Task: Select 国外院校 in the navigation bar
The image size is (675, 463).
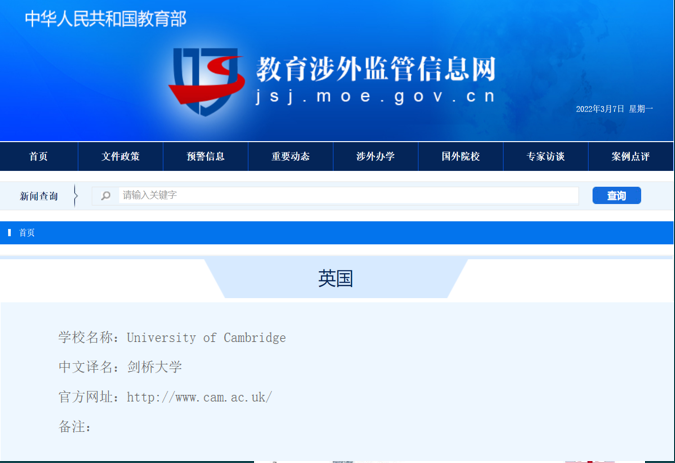Action: coord(461,157)
